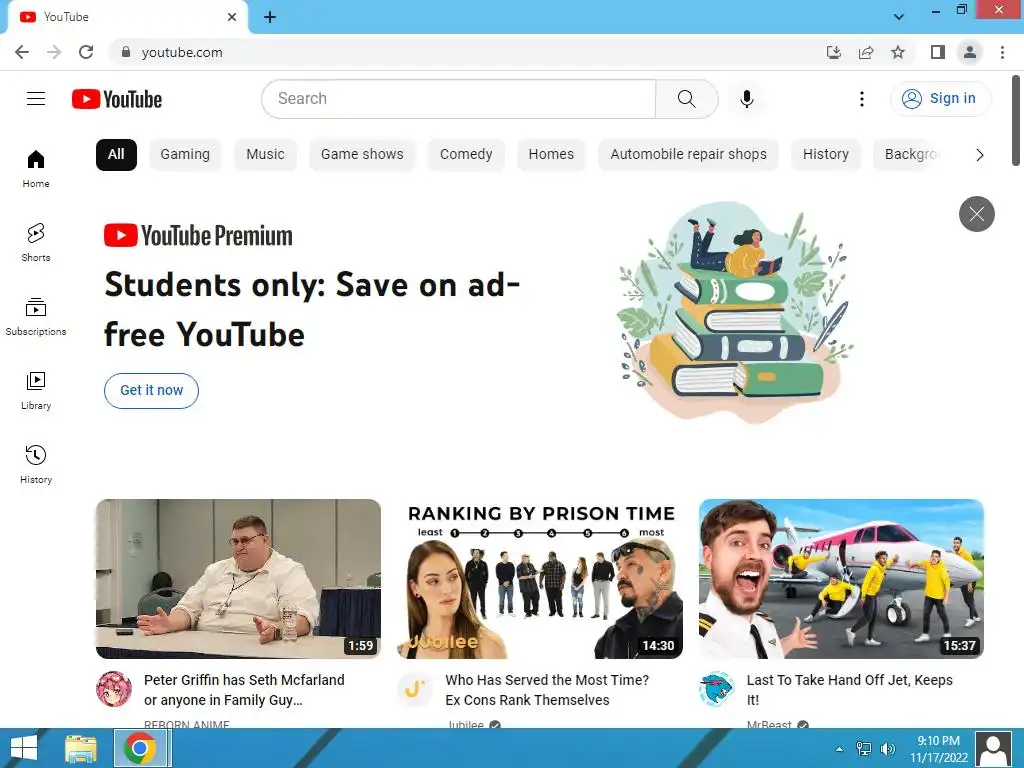Share this page from address bar
This screenshot has width=1024, height=768.
coord(866,52)
